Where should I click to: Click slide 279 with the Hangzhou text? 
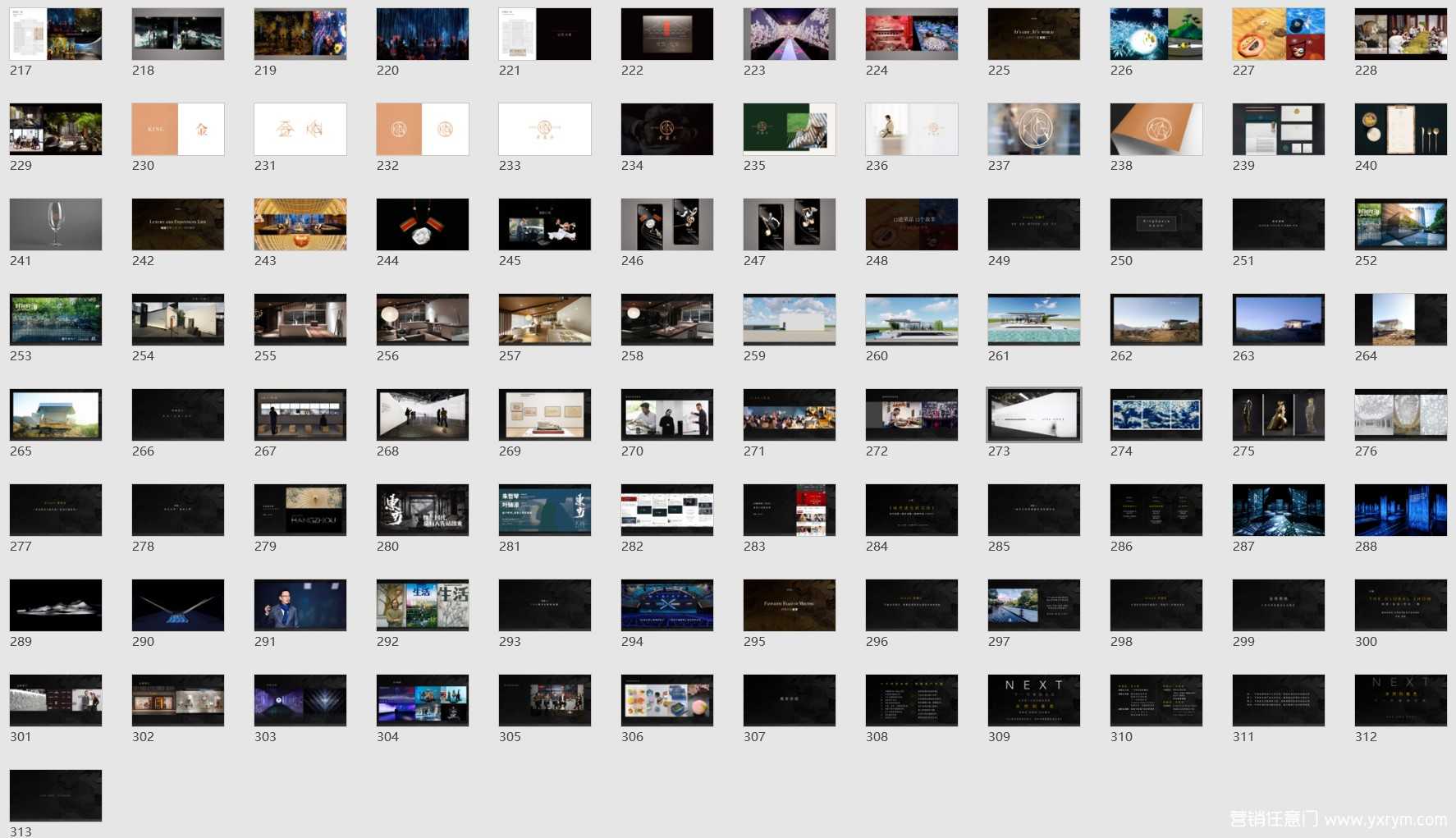(300, 510)
